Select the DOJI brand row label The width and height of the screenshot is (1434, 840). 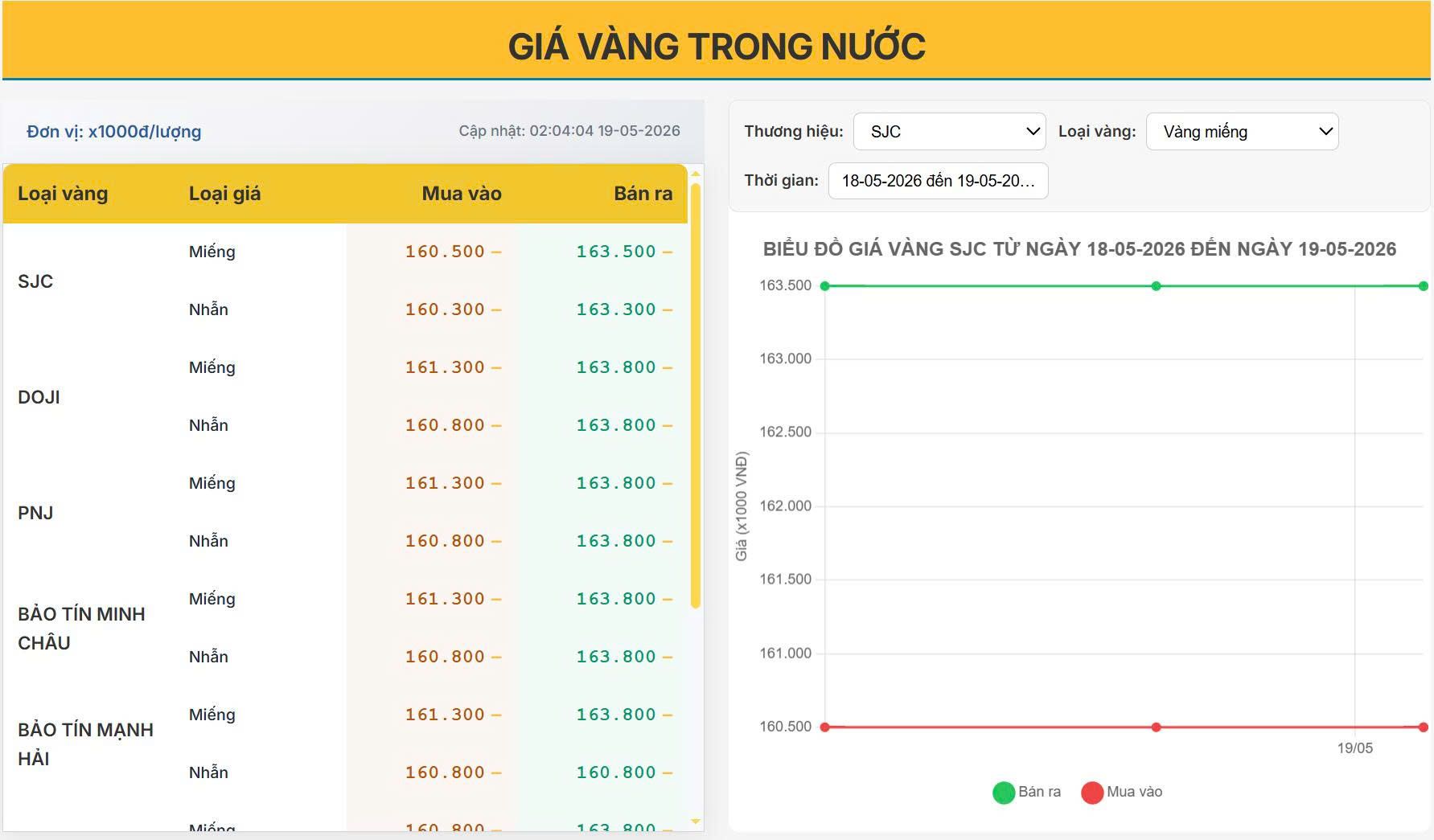[39, 397]
